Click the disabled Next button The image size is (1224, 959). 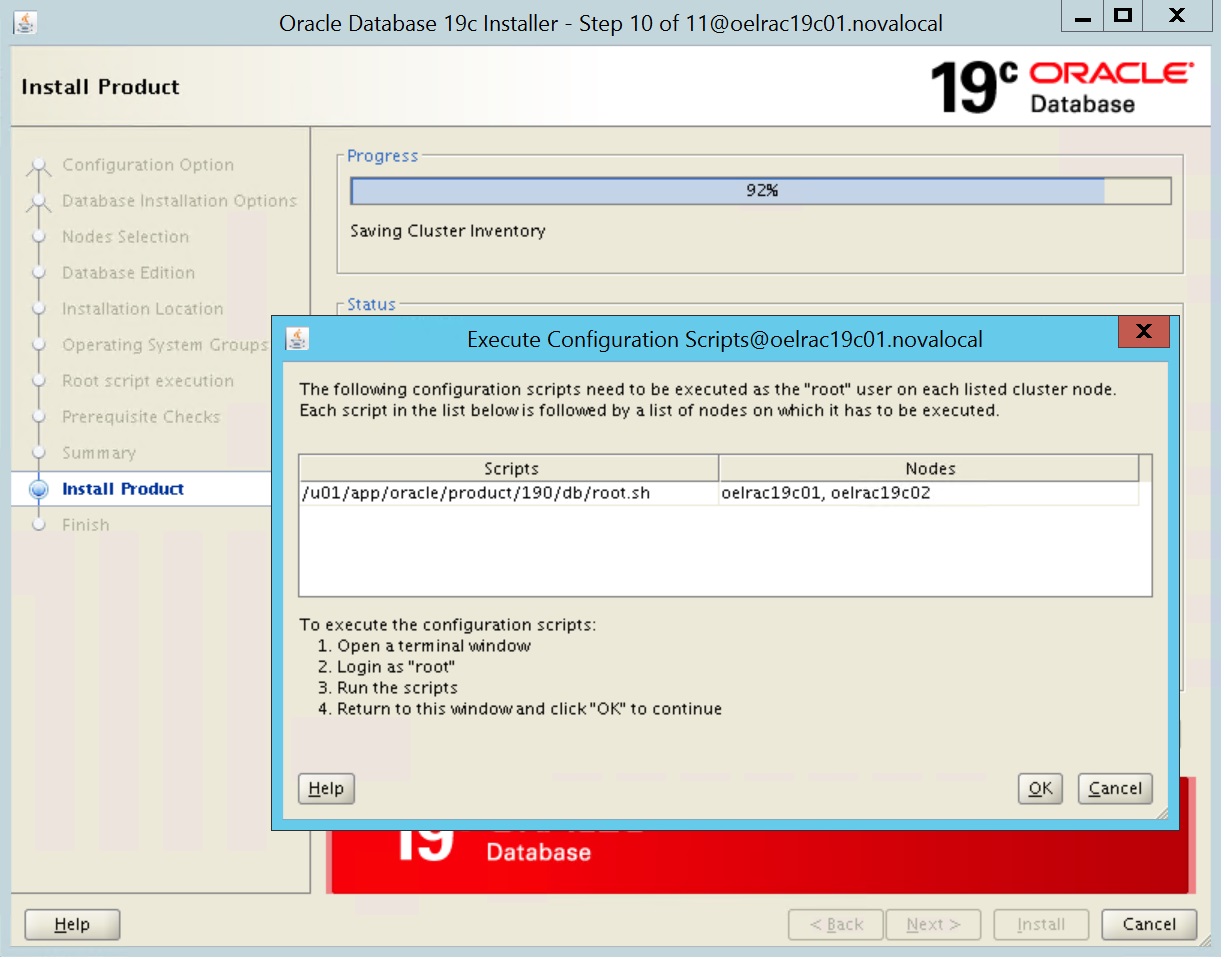(933, 924)
